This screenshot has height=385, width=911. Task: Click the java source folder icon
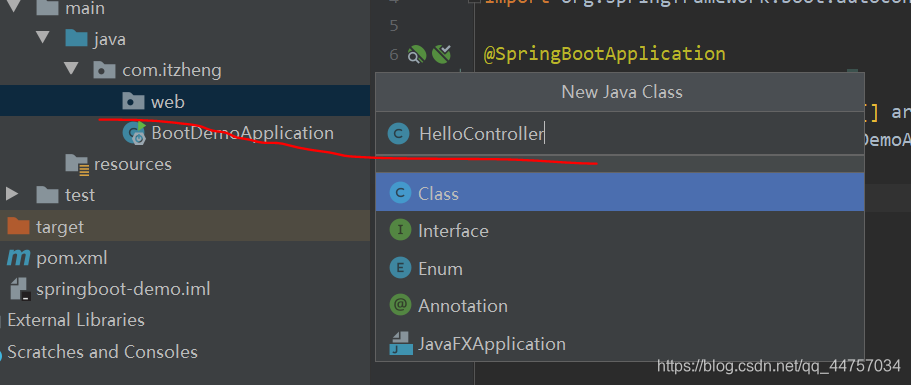click(x=76, y=39)
